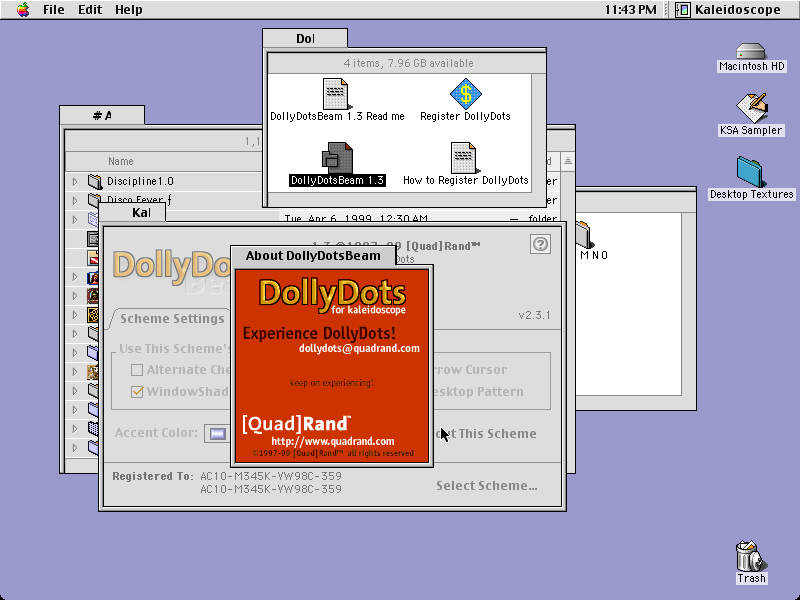This screenshot has height=600, width=800.
Task: Click the # A window title tab
Action: (102, 115)
